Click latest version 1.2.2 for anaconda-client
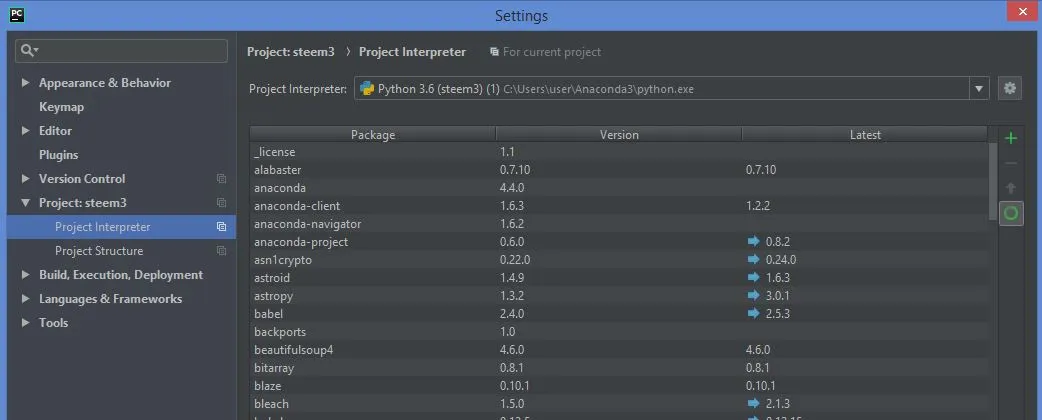 point(758,206)
